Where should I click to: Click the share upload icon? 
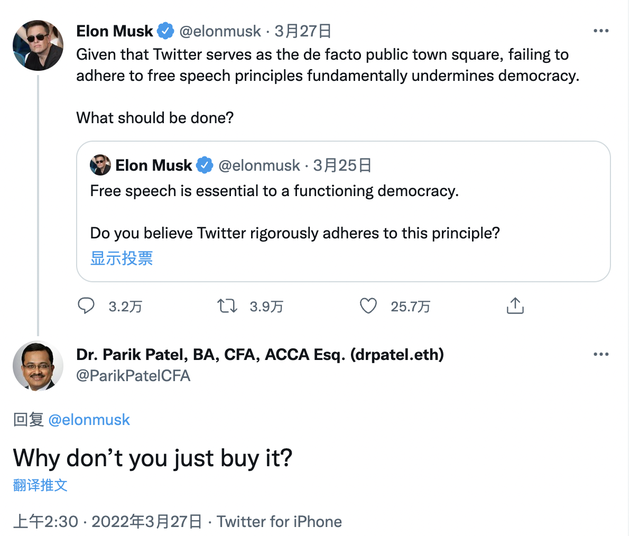[x=515, y=306]
